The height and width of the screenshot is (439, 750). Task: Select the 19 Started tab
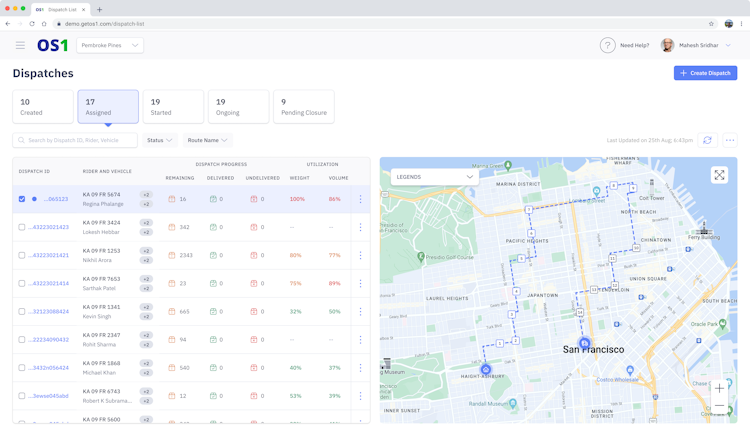[x=173, y=107]
